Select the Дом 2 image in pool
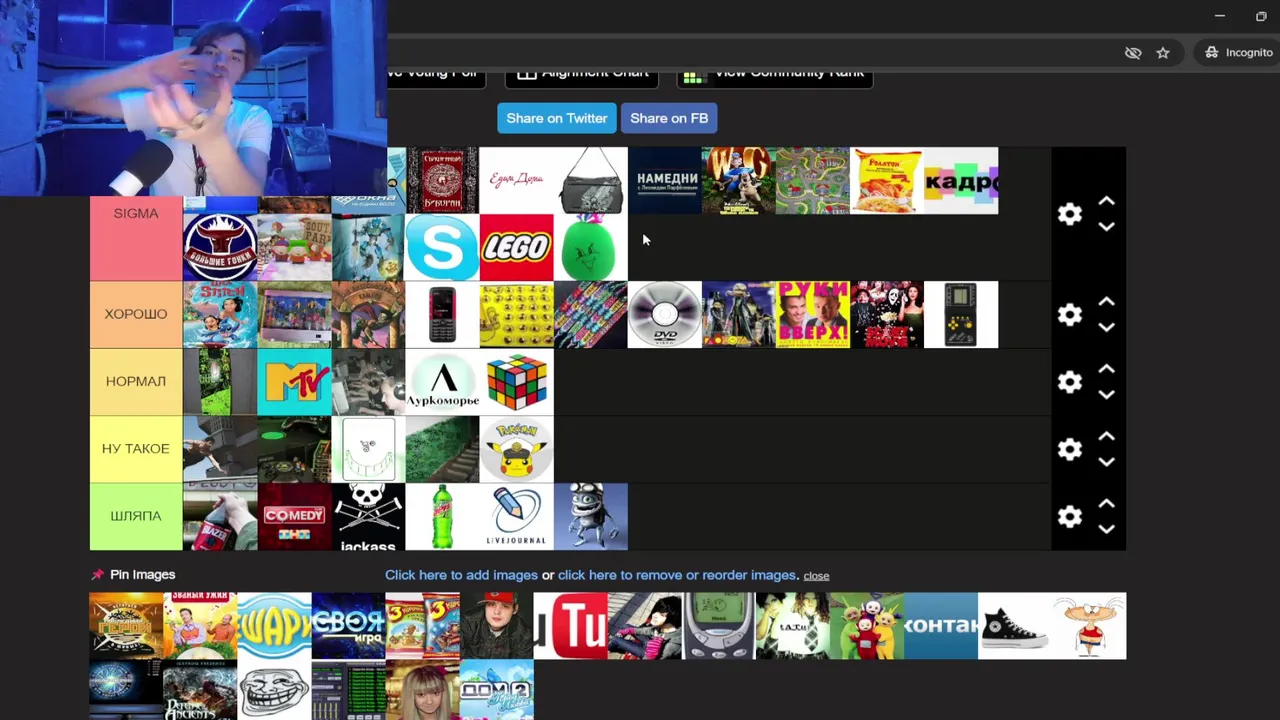Viewport: 1280px width, 720px height. point(496,690)
